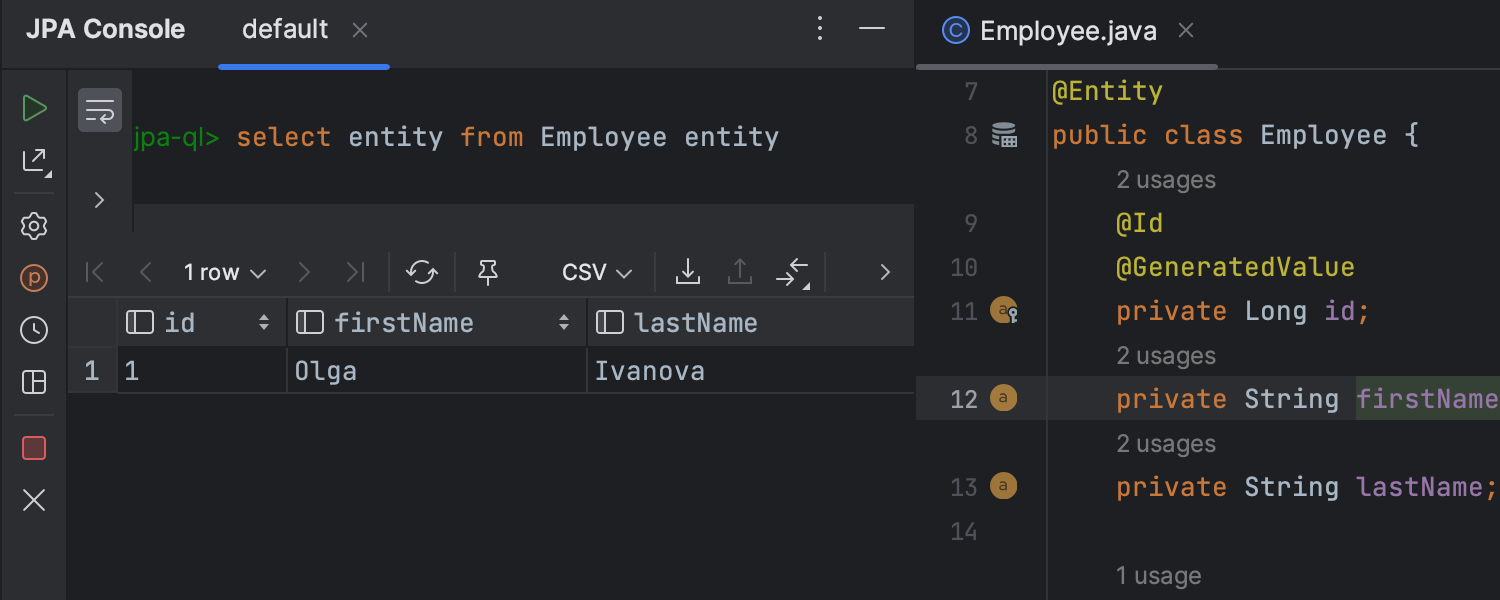The image size is (1500, 600).
Task: Open JPA Console options (three dots) menu
Action: tap(820, 29)
